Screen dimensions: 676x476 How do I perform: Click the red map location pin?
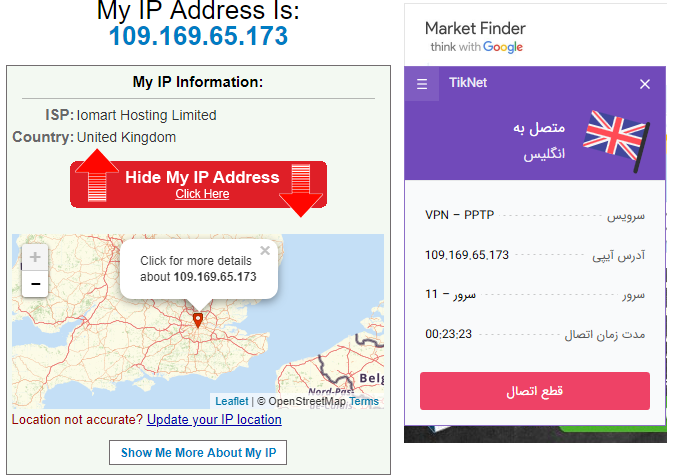198,320
